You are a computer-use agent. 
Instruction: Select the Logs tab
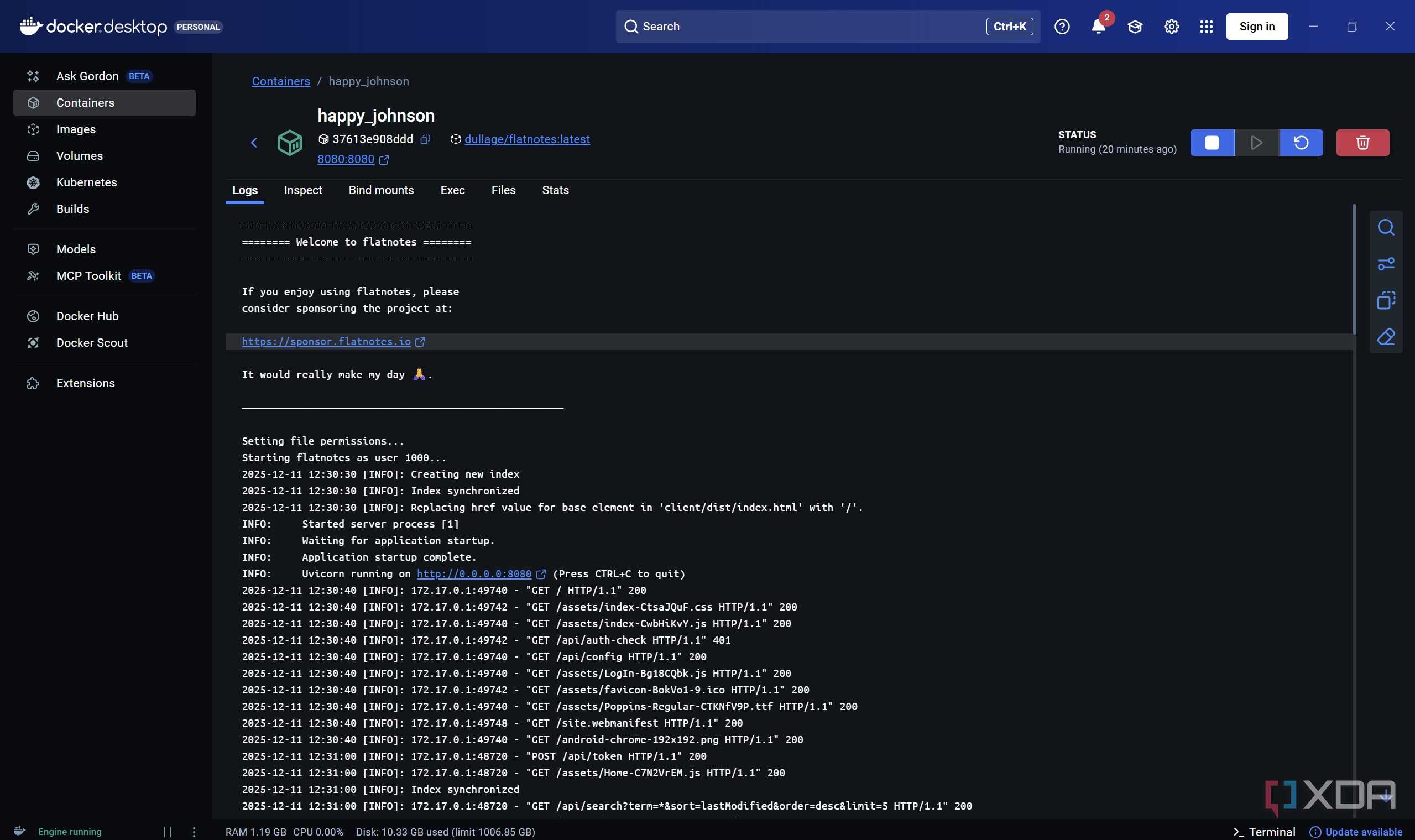(244, 190)
